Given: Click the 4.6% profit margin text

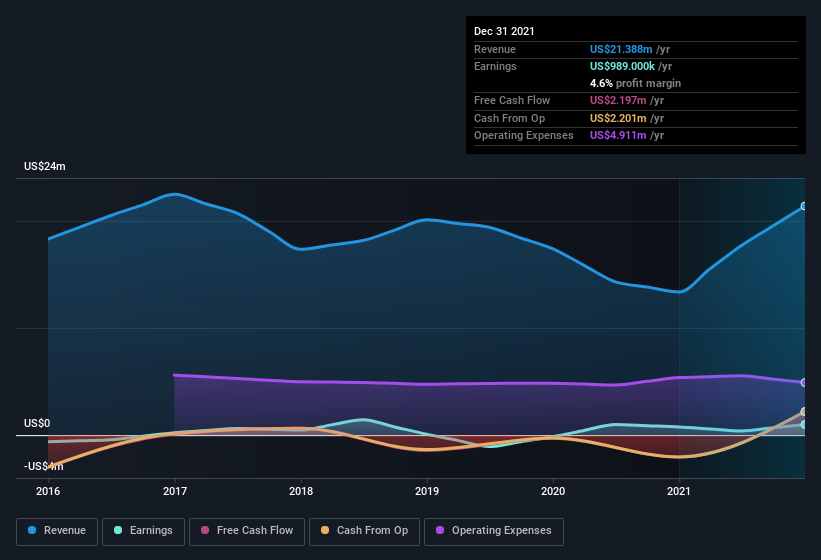Looking at the screenshot, I should tap(635, 83).
